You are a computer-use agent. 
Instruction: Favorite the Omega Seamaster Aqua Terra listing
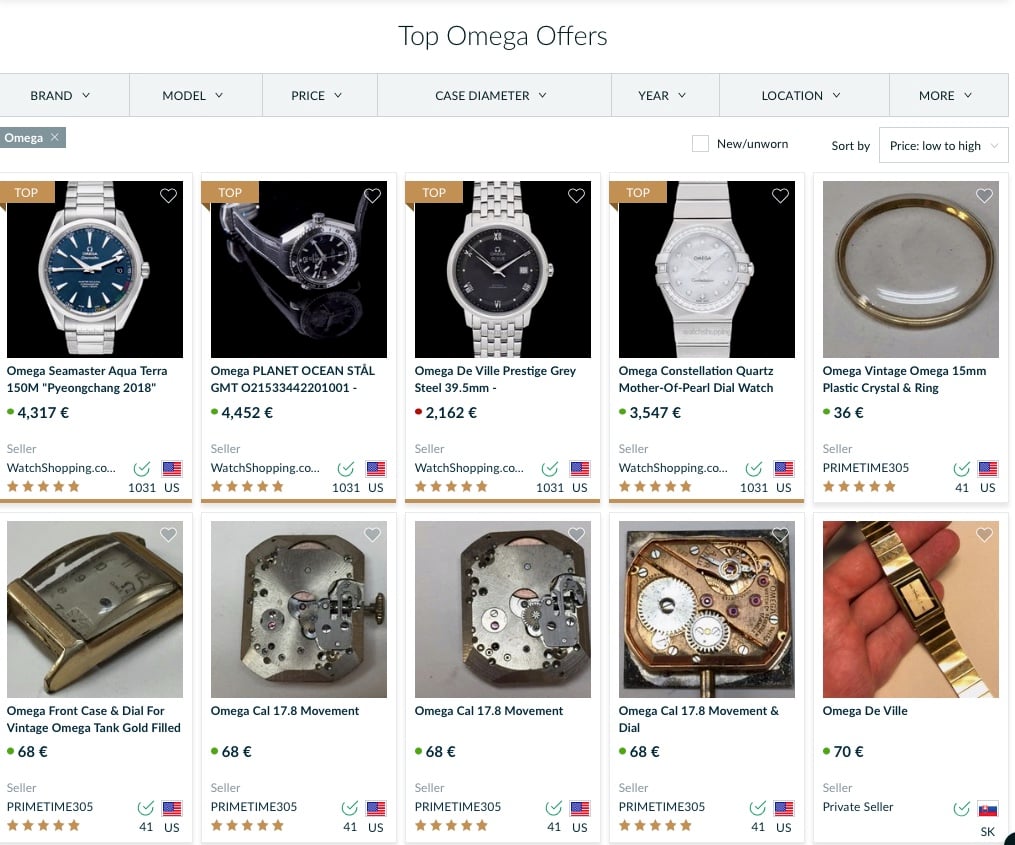click(168, 196)
